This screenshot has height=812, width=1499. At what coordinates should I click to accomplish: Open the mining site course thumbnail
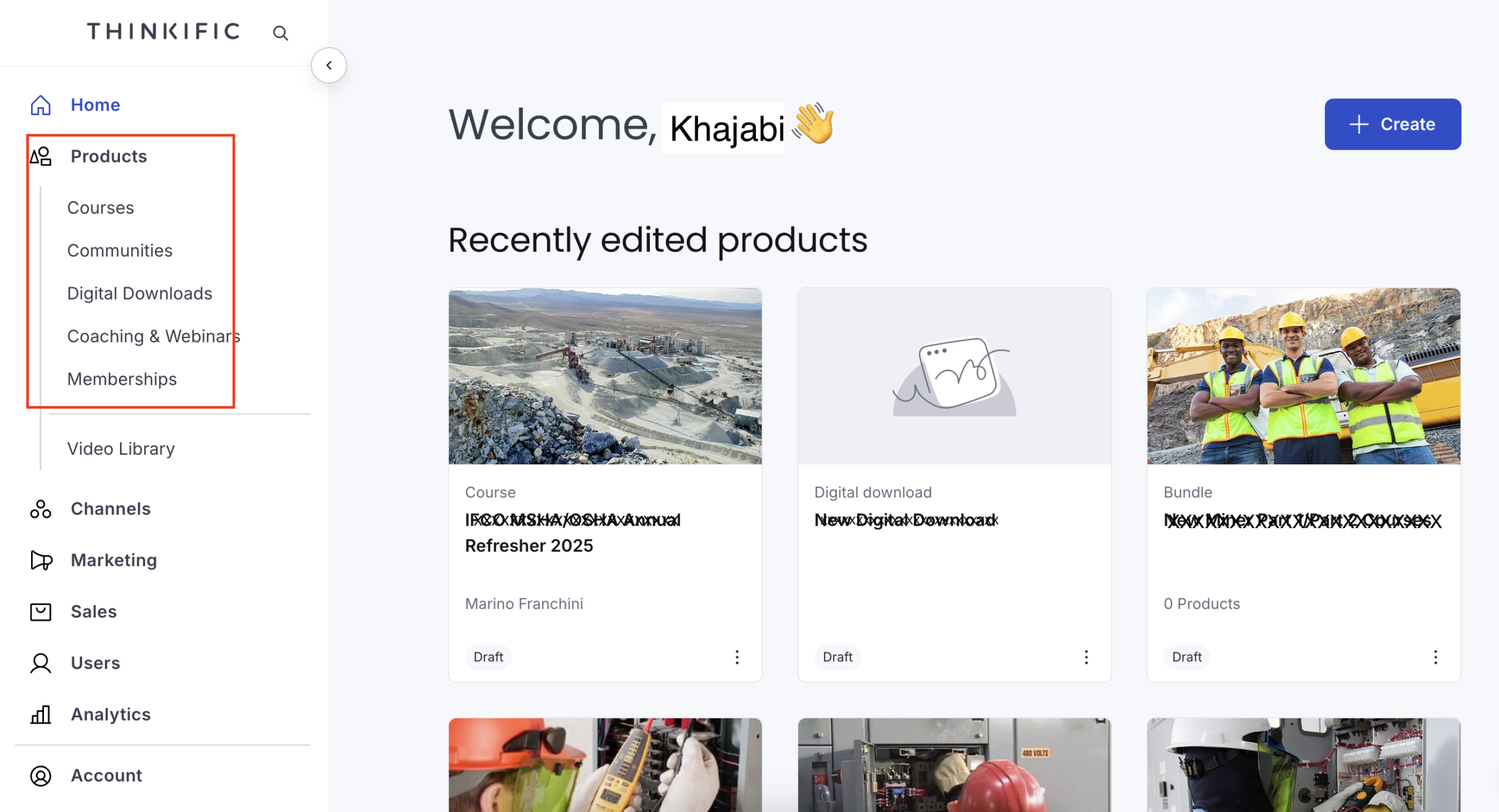[x=605, y=376]
